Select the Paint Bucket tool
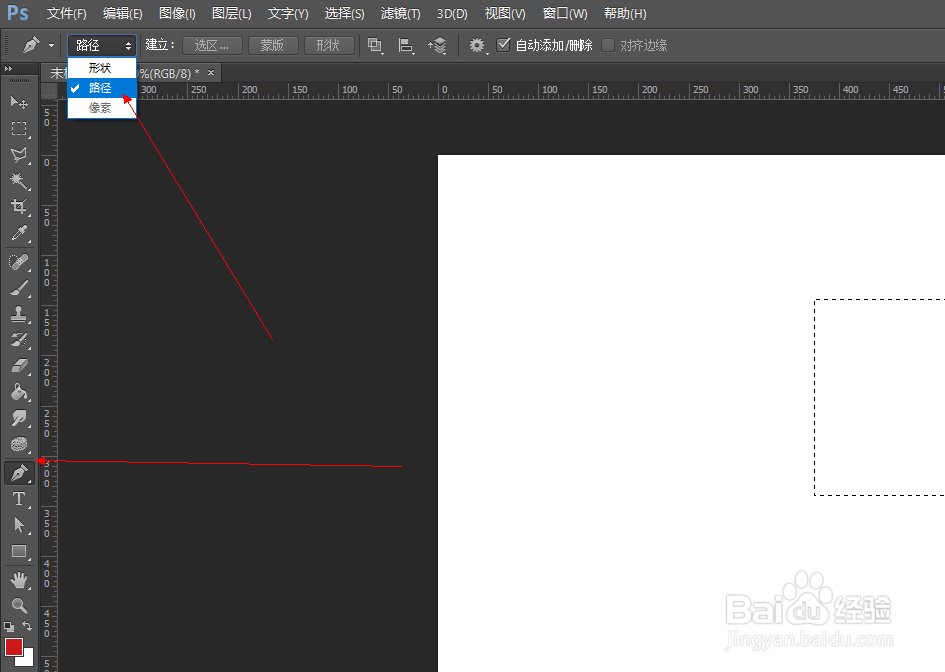 (19, 392)
